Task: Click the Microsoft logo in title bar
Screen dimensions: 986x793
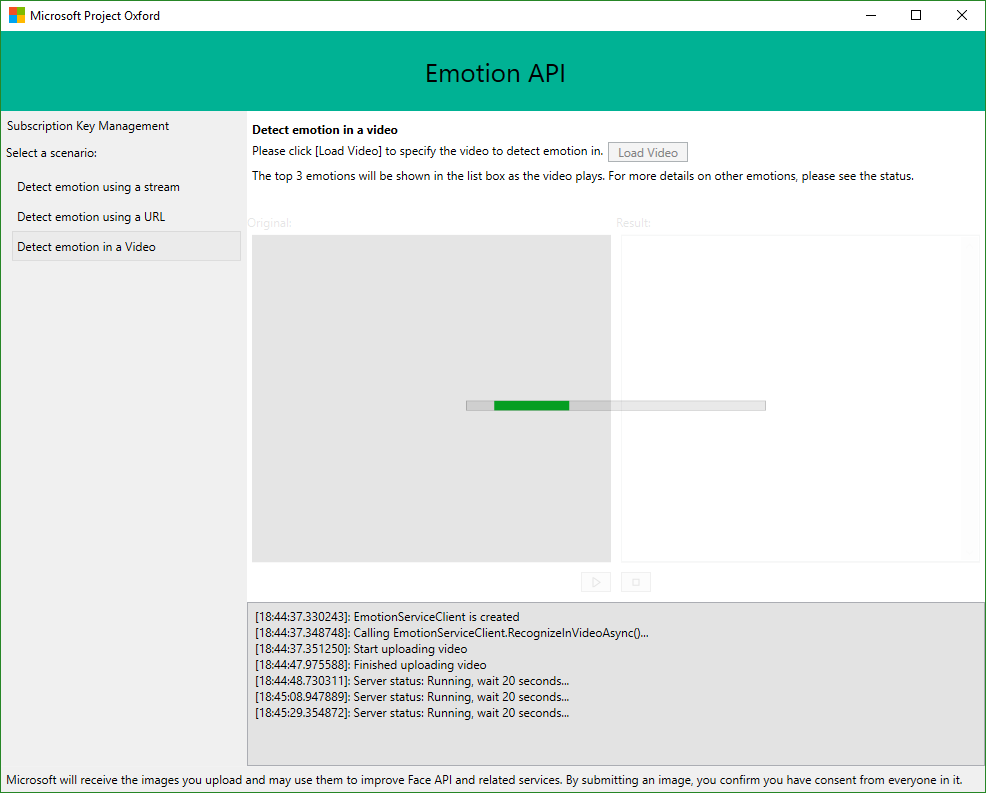Action: pos(17,16)
